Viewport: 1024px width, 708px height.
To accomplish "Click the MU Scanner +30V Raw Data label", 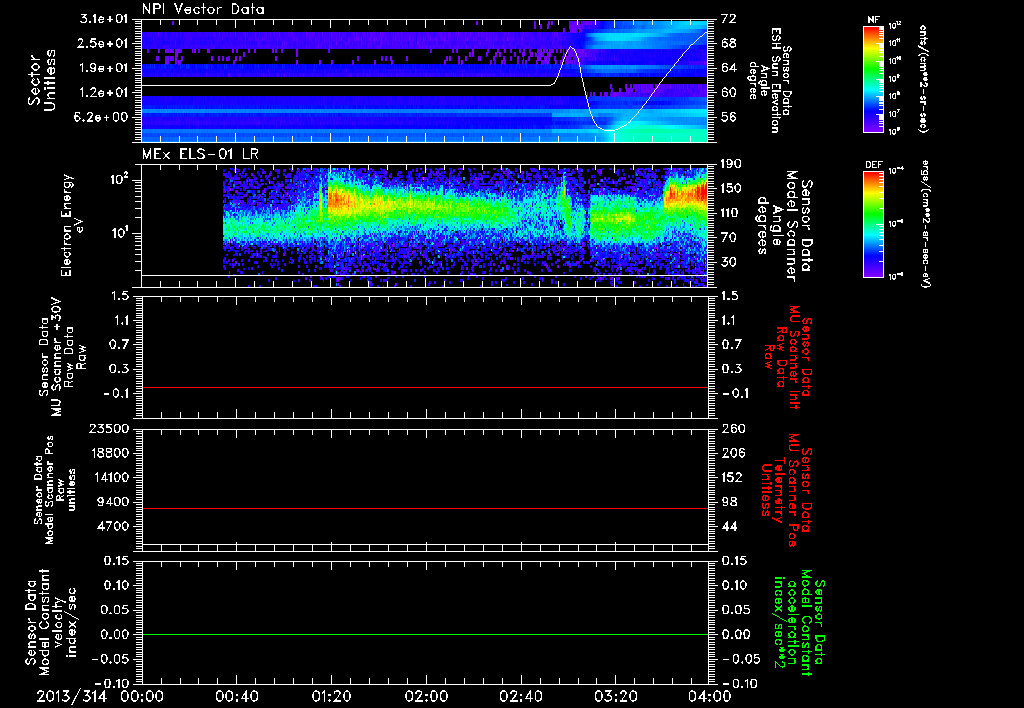I will (x=63, y=357).
